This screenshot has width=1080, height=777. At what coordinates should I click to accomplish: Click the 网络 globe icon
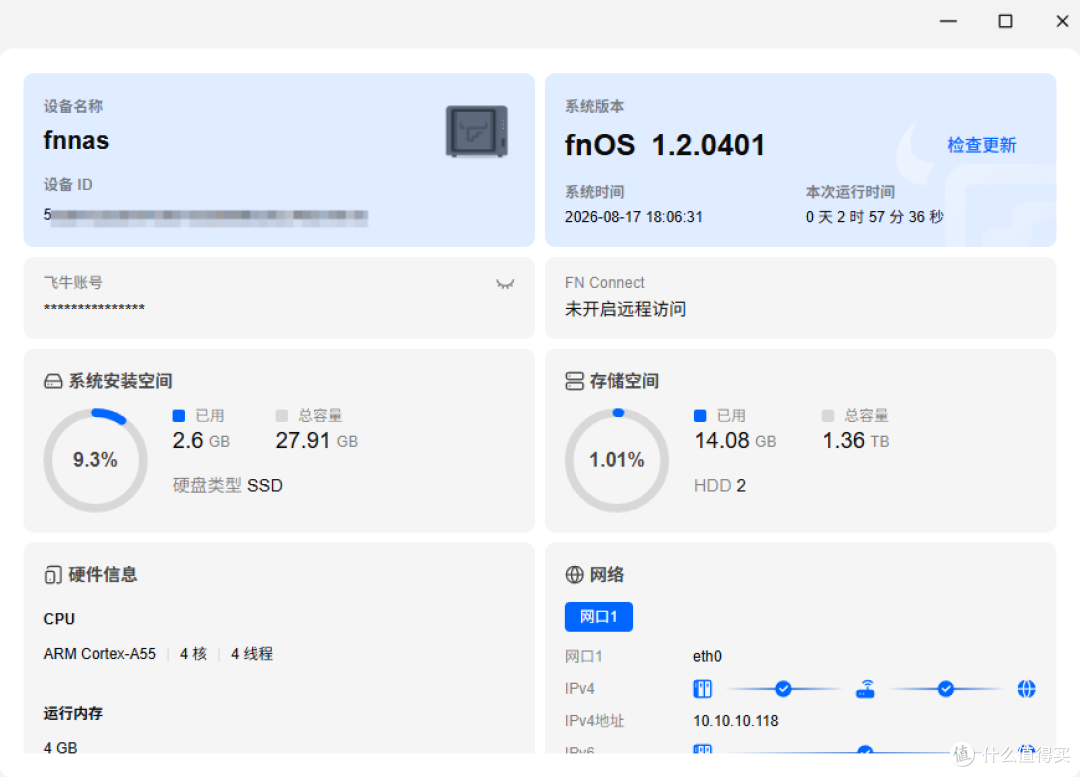574,574
